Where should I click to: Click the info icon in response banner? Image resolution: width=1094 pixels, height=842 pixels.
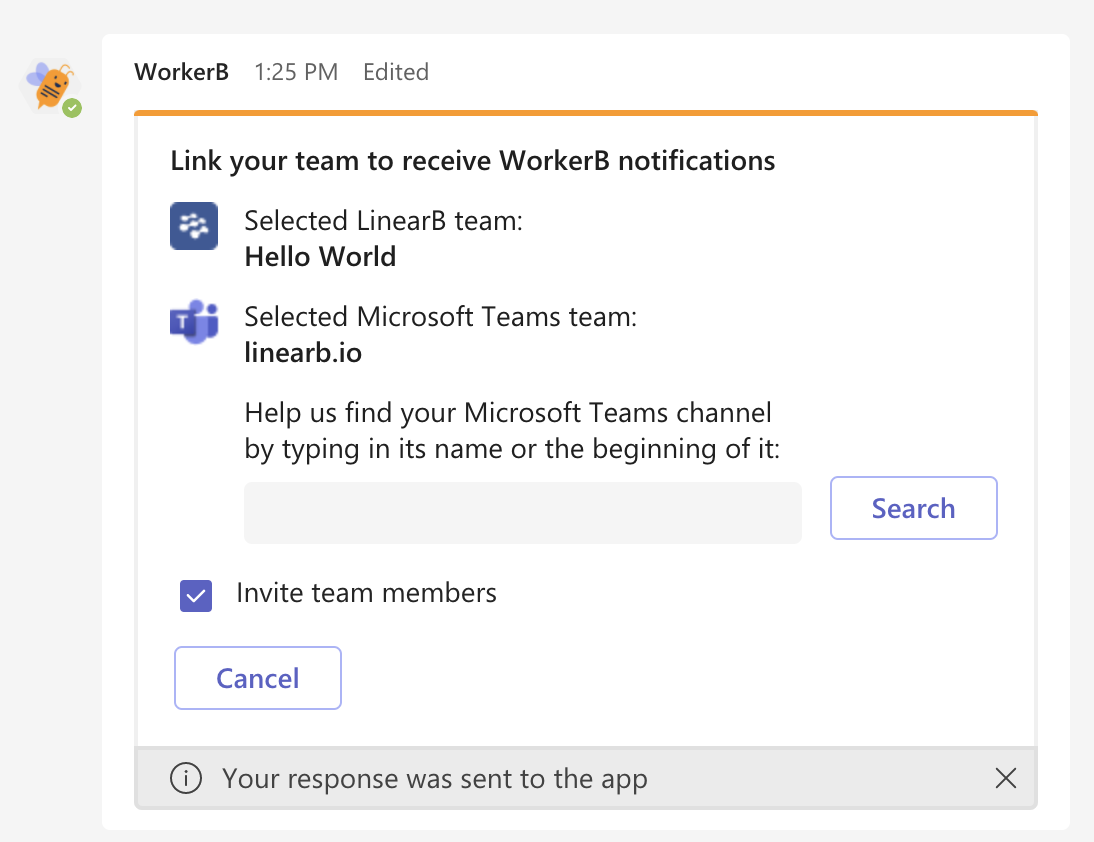[186, 778]
